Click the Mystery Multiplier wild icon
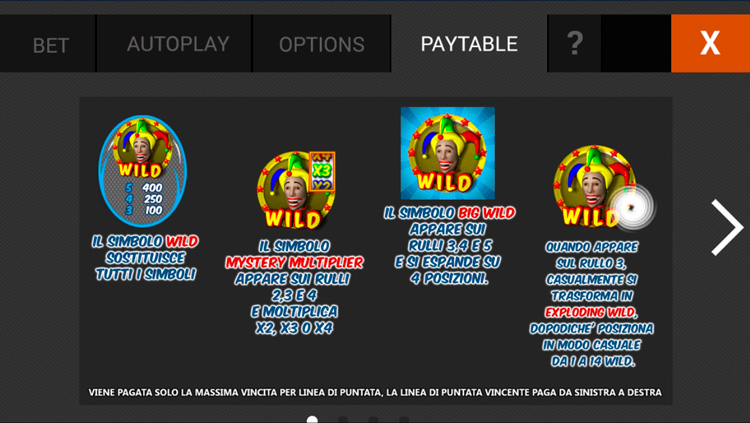750x423 pixels. [296, 190]
